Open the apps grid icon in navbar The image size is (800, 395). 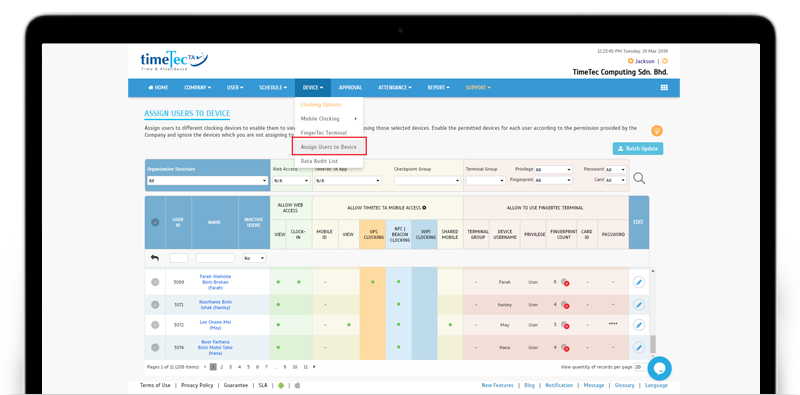tap(664, 88)
